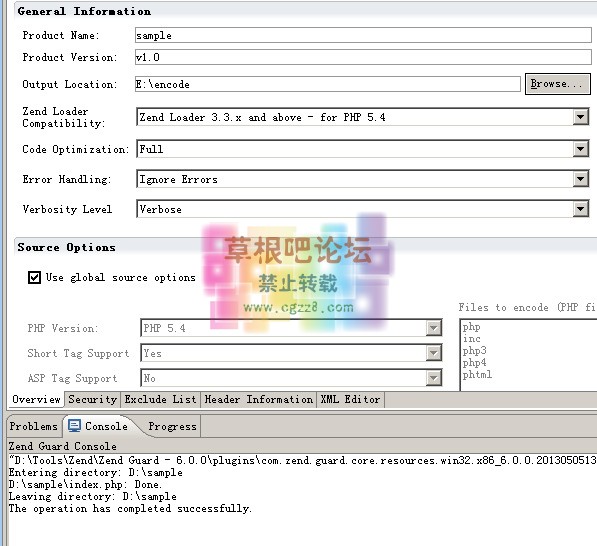Open the Code Optimization dropdown
597x546 pixels.
point(580,149)
